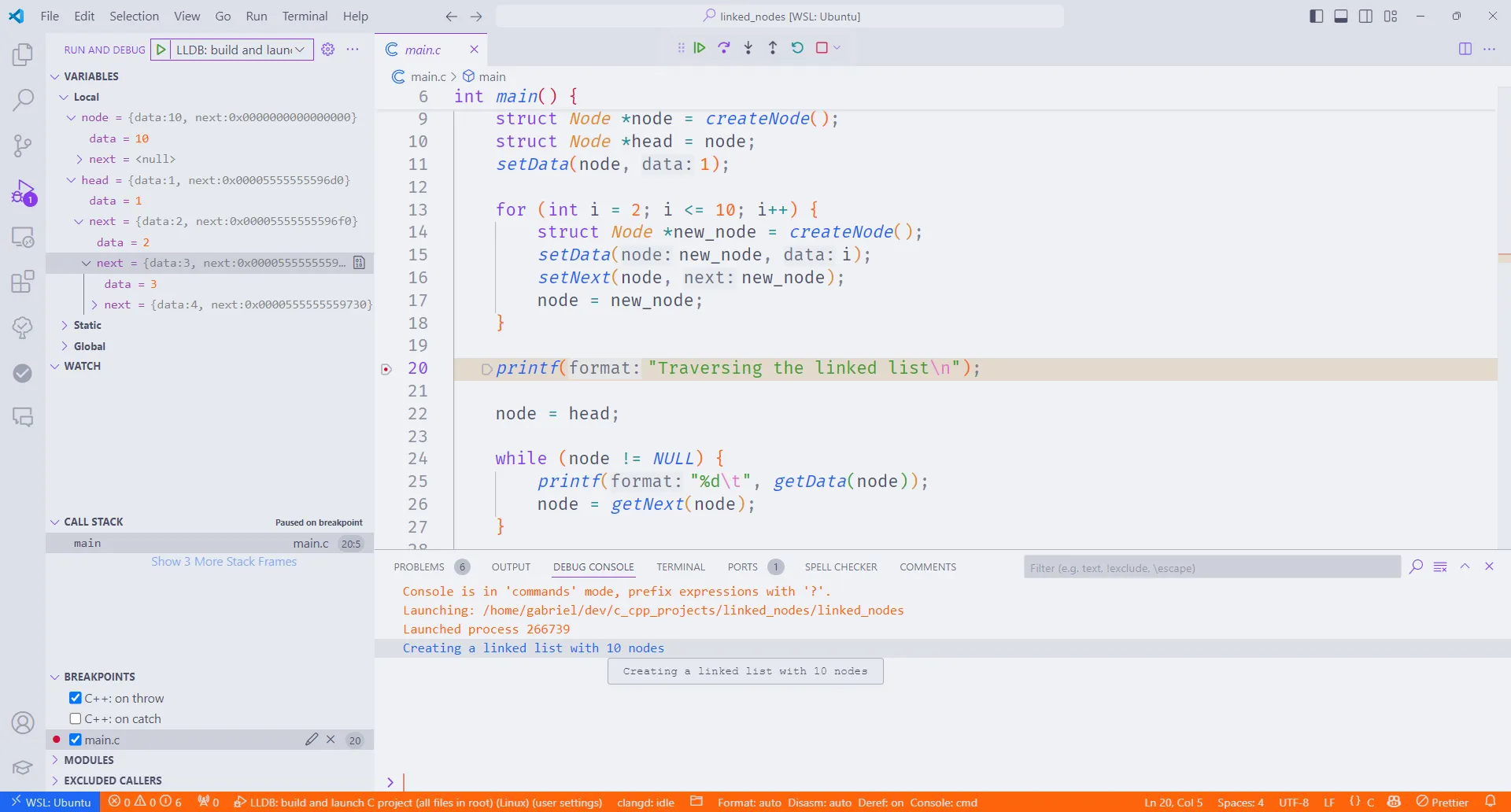Maximize the panel with the chevron-up icon
The image size is (1511, 812).
pyautogui.click(x=1465, y=567)
